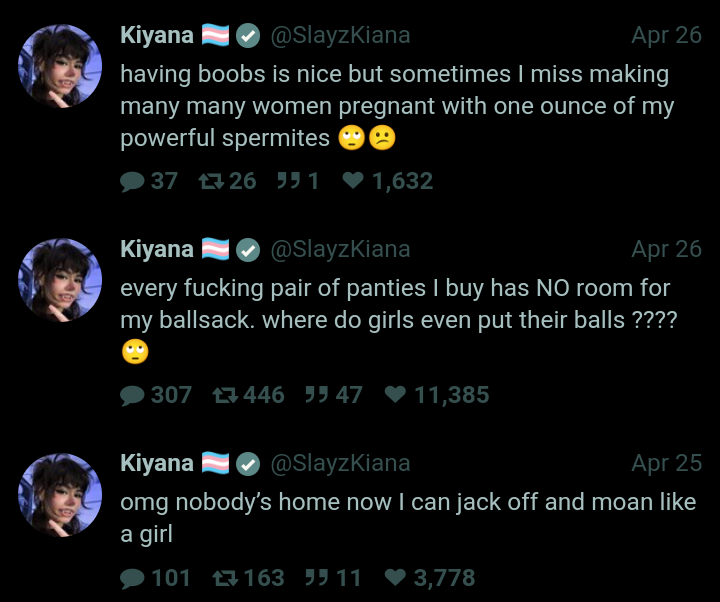Like the tweet with 3,778 likes
The image size is (720, 602).
[x=396, y=578]
